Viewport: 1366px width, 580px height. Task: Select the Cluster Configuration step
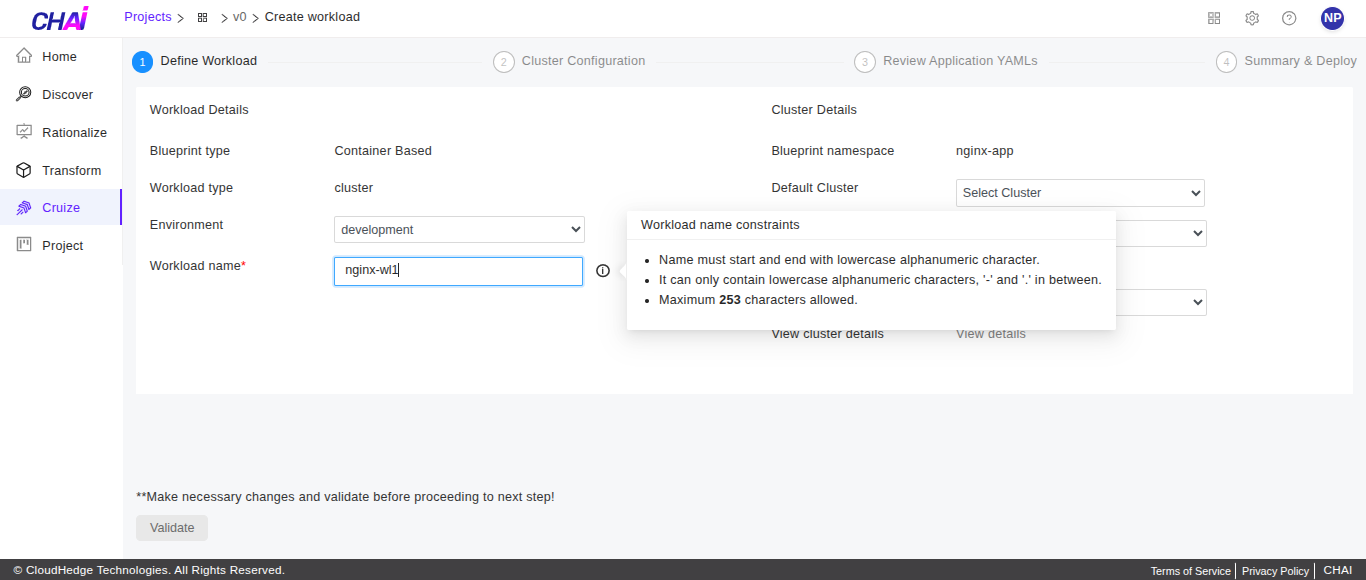(x=583, y=61)
